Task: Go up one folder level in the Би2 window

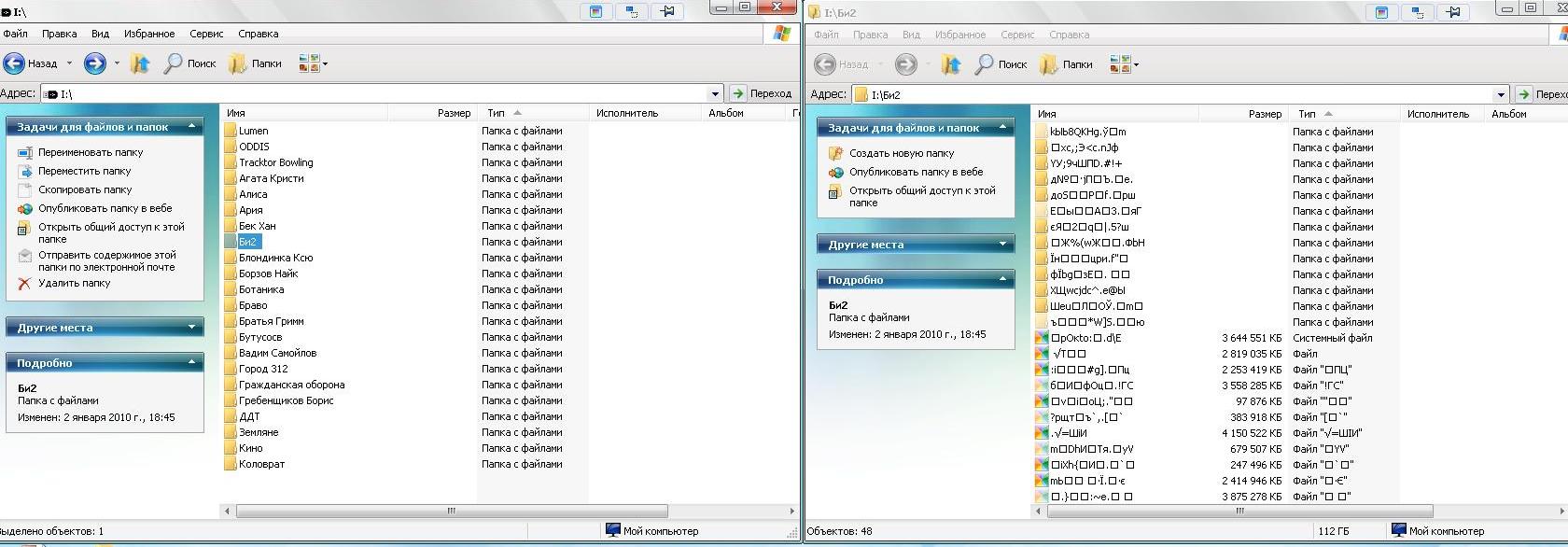Action: [x=951, y=64]
